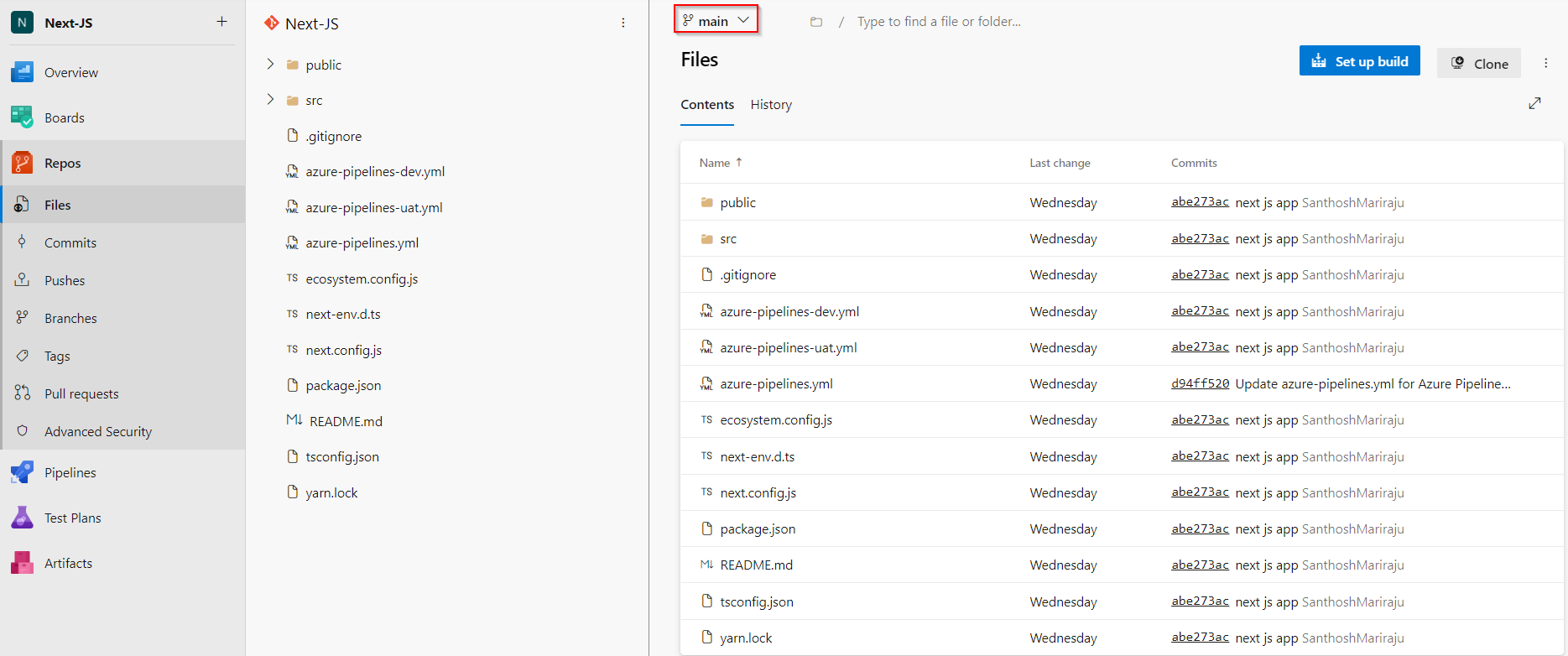Screen dimensions: 1568x656
Task: Click the repo root folder breadcrumb icon
Action: (816, 22)
